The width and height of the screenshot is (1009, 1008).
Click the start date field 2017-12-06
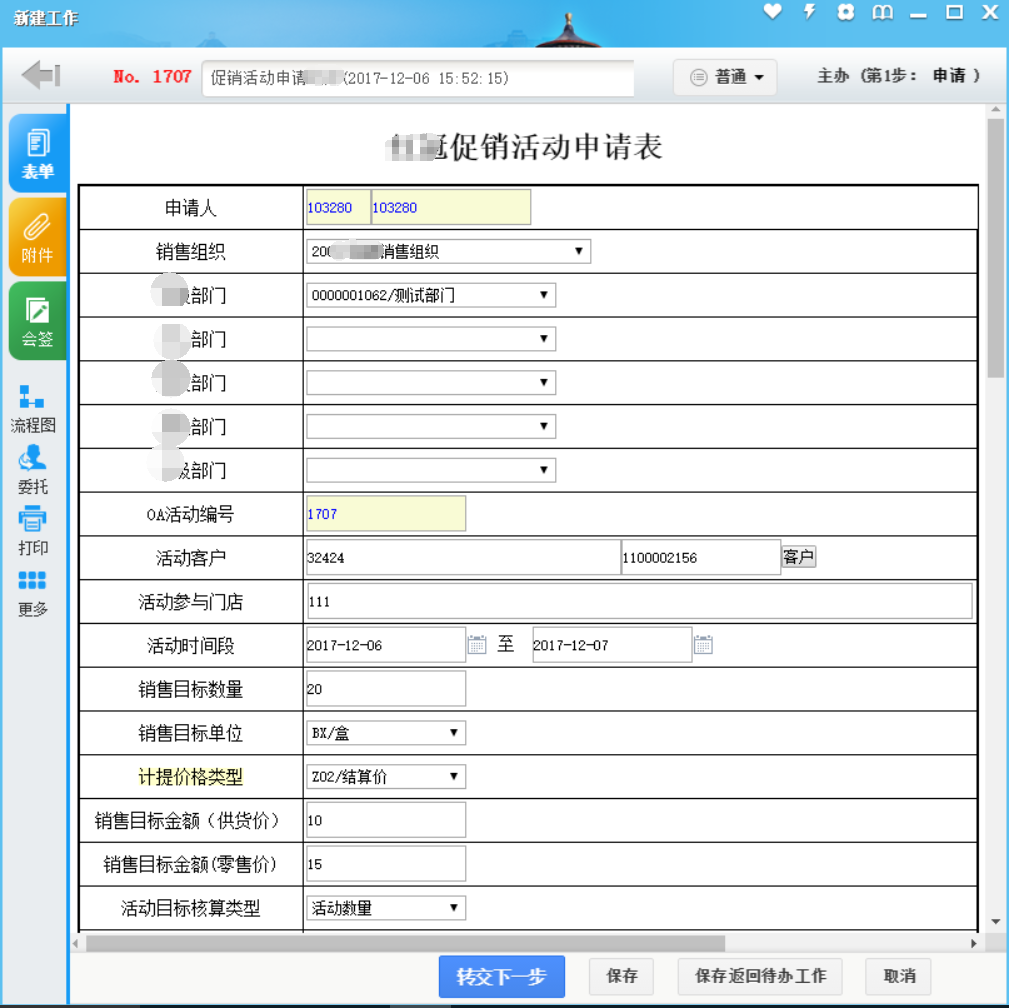pos(386,645)
